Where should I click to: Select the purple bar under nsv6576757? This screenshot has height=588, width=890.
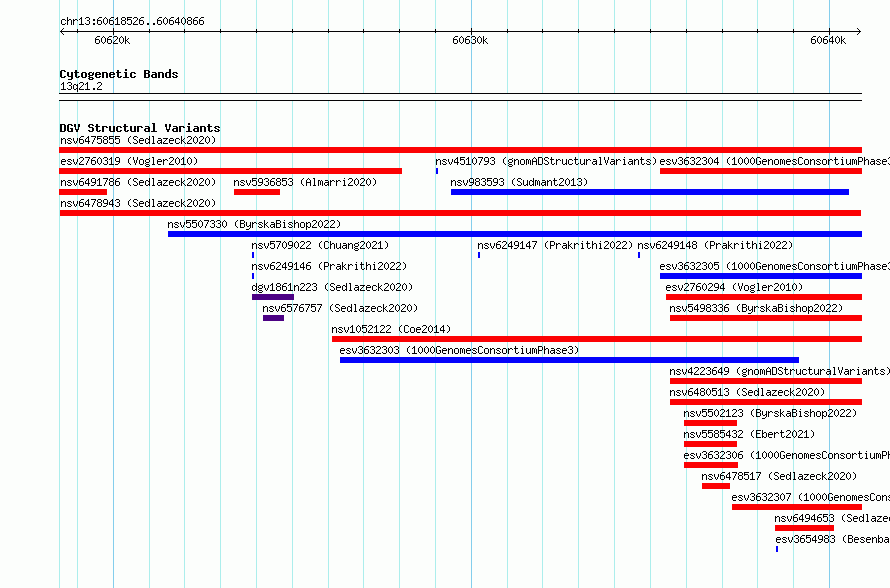pyautogui.click(x=274, y=318)
